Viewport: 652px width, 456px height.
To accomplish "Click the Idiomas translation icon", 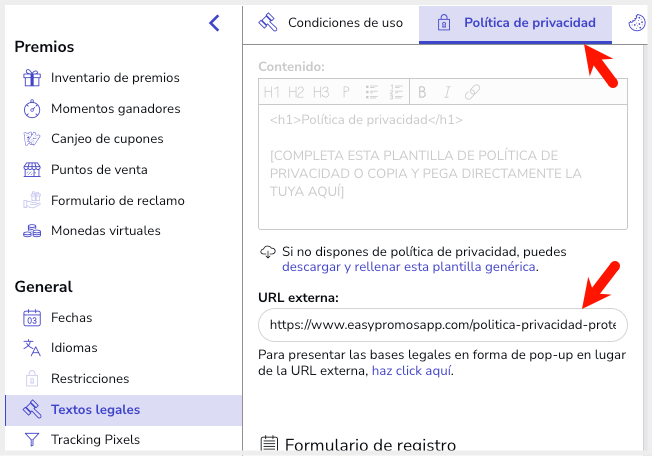I will point(32,348).
